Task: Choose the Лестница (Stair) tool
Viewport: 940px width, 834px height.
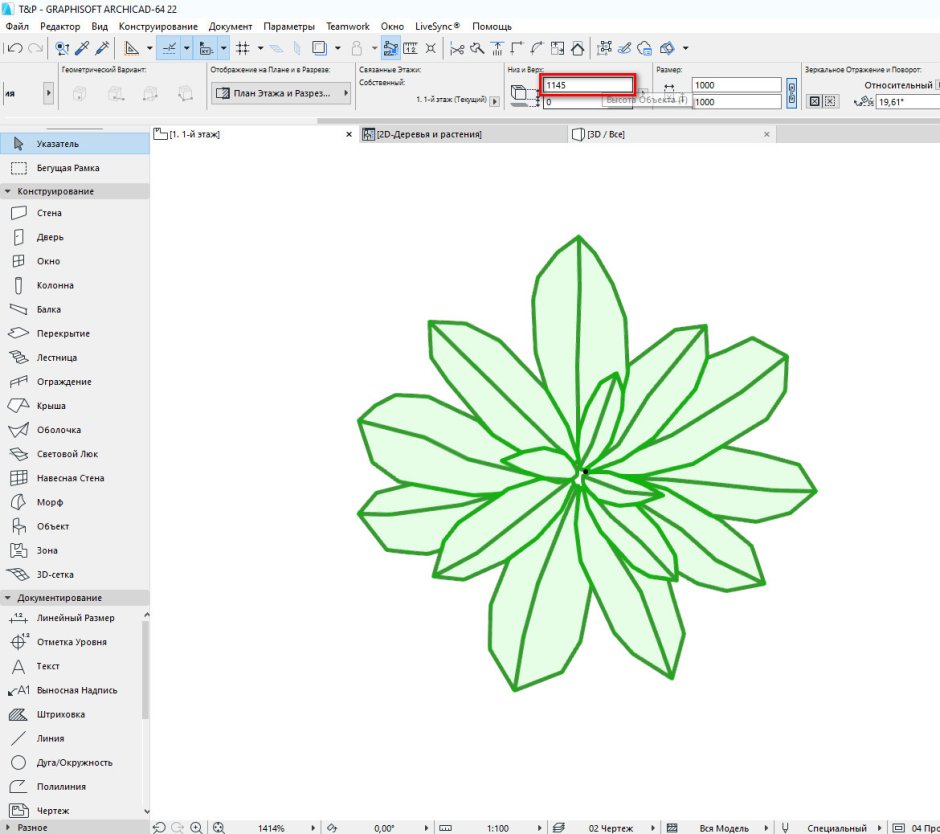Action: pyautogui.click(x=56, y=357)
